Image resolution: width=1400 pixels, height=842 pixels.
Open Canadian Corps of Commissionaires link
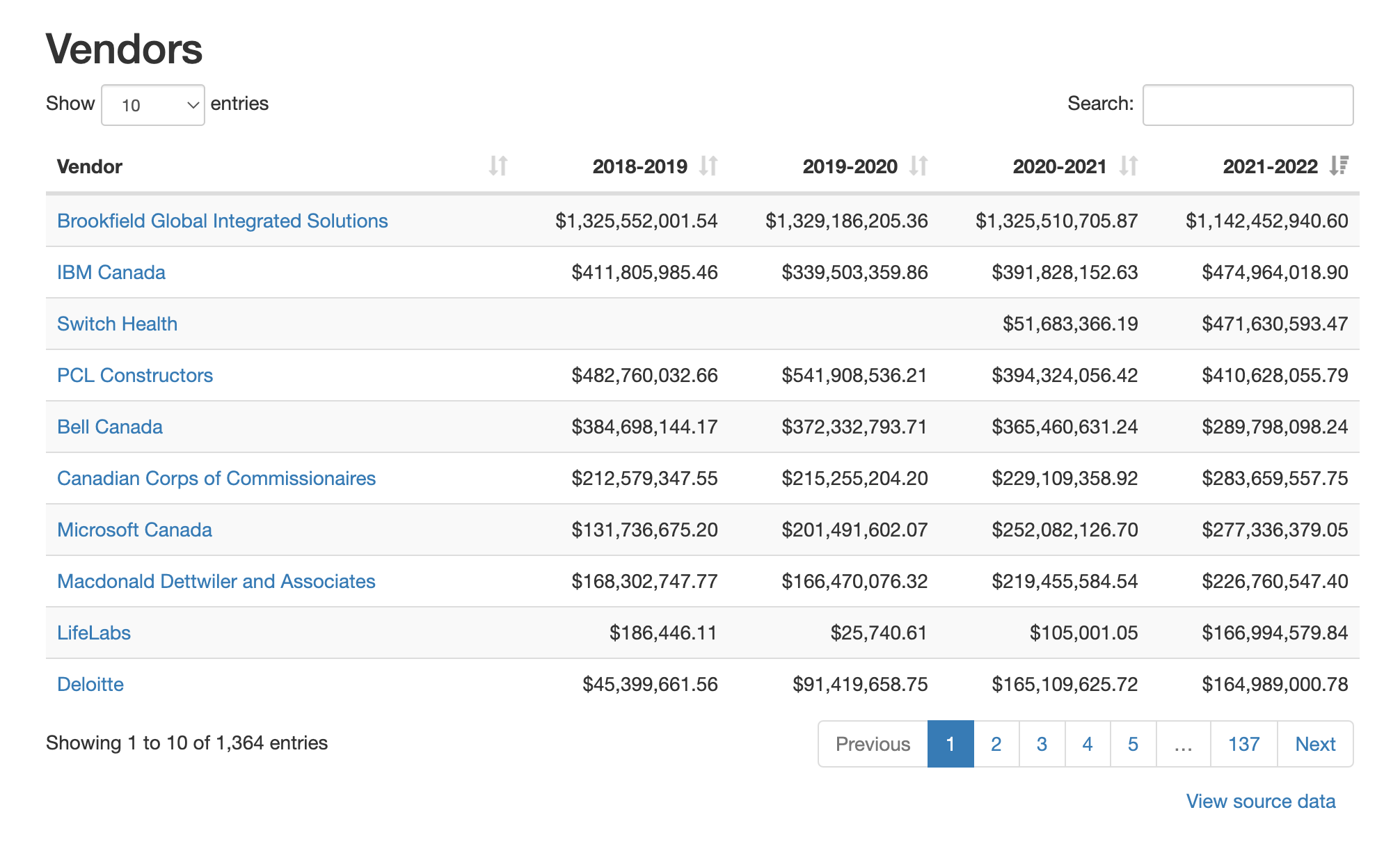click(x=216, y=478)
